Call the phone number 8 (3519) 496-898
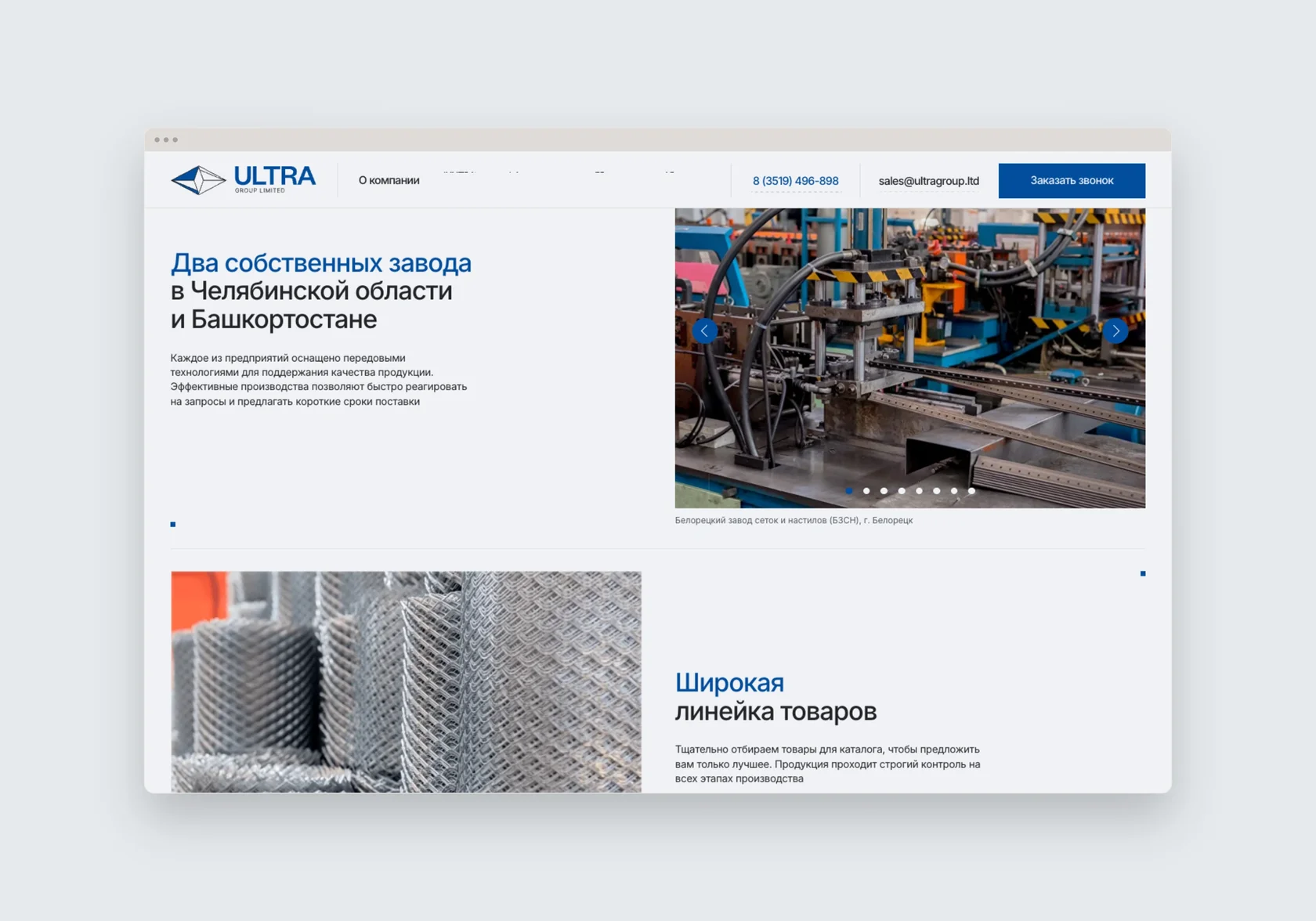1316x921 pixels. pos(795,181)
